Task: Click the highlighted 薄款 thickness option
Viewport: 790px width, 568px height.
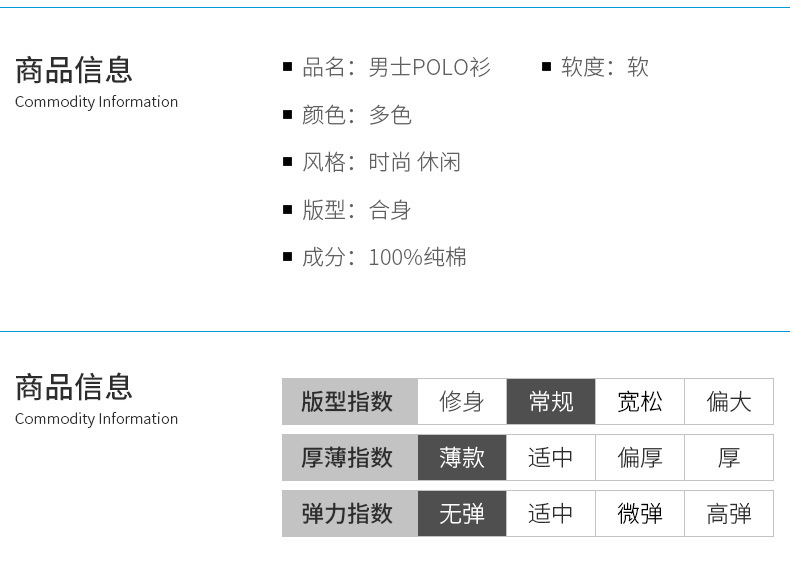Action: pos(462,458)
